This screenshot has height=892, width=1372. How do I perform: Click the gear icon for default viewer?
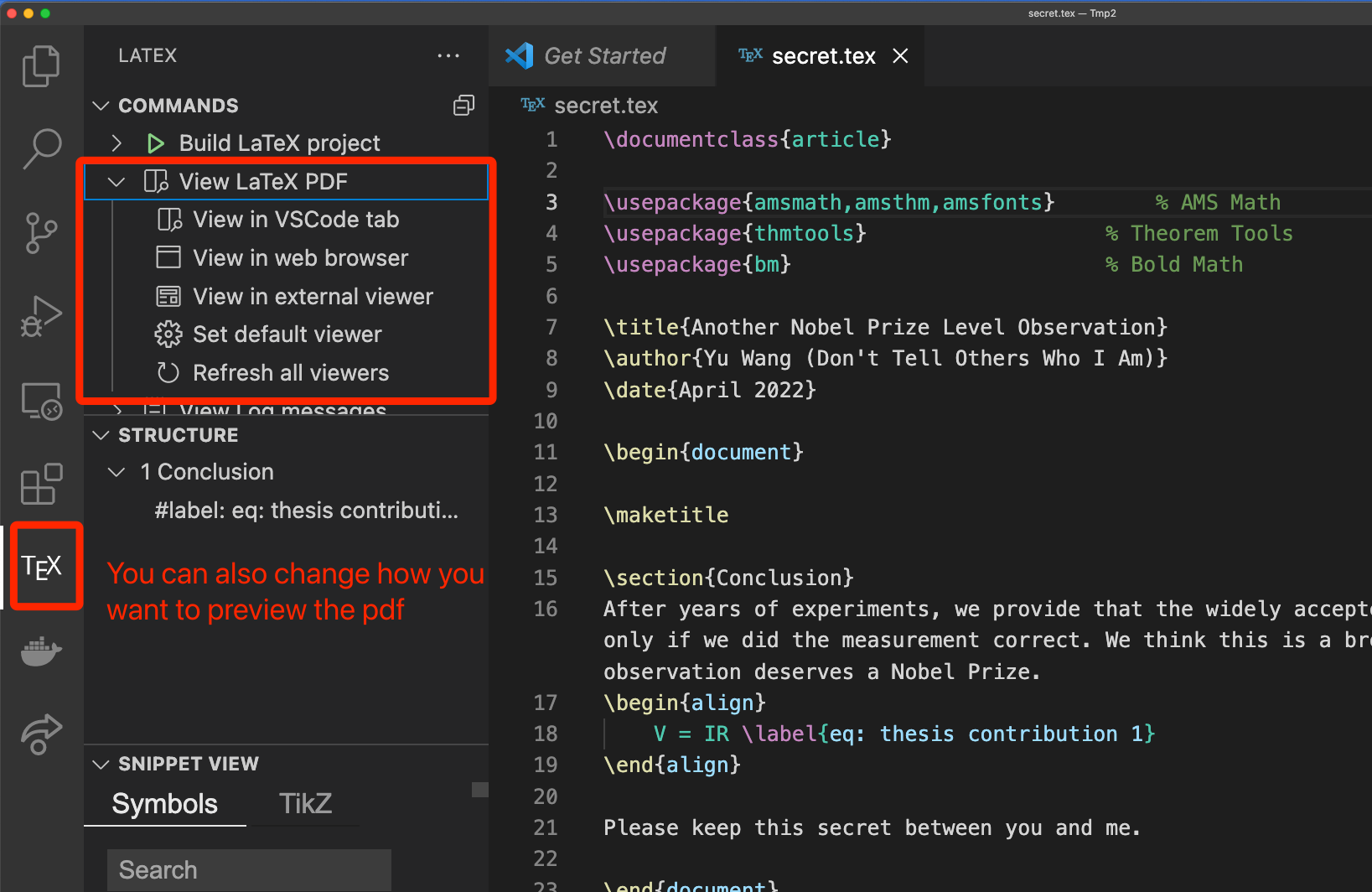tap(168, 334)
